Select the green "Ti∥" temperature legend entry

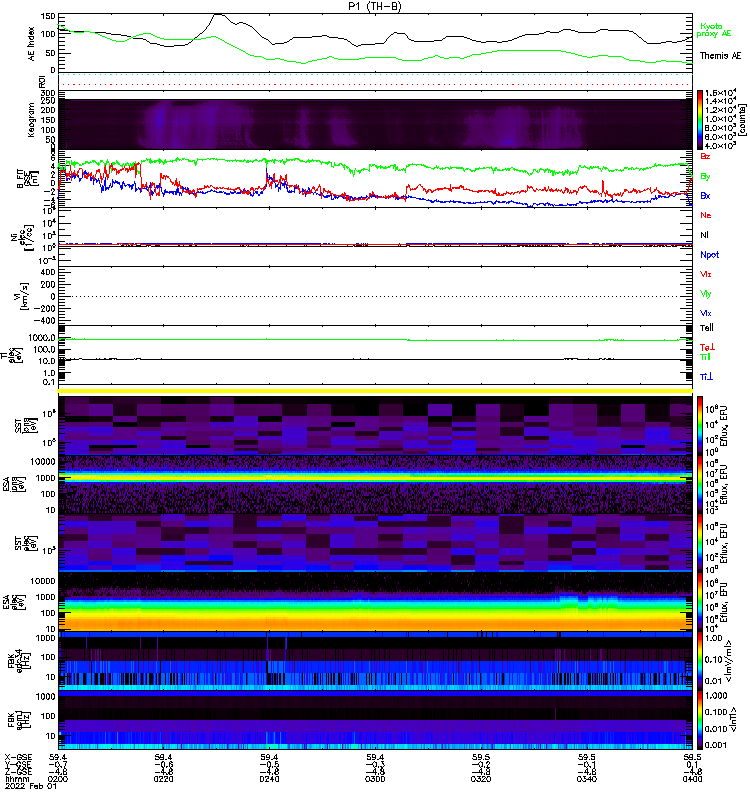[x=705, y=357]
